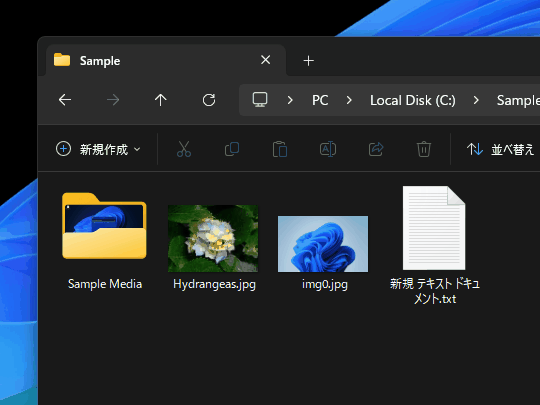Click the Delete trash can icon
The width and height of the screenshot is (540, 405).
click(424, 149)
